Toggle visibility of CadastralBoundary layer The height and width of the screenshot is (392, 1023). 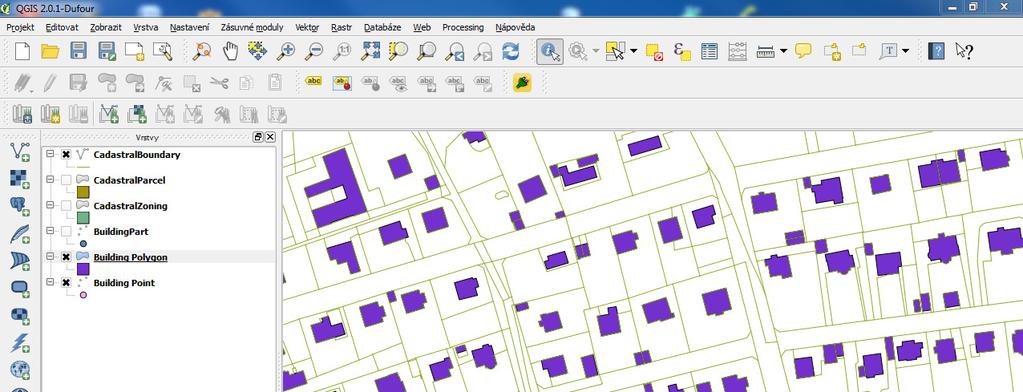point(66,155)
